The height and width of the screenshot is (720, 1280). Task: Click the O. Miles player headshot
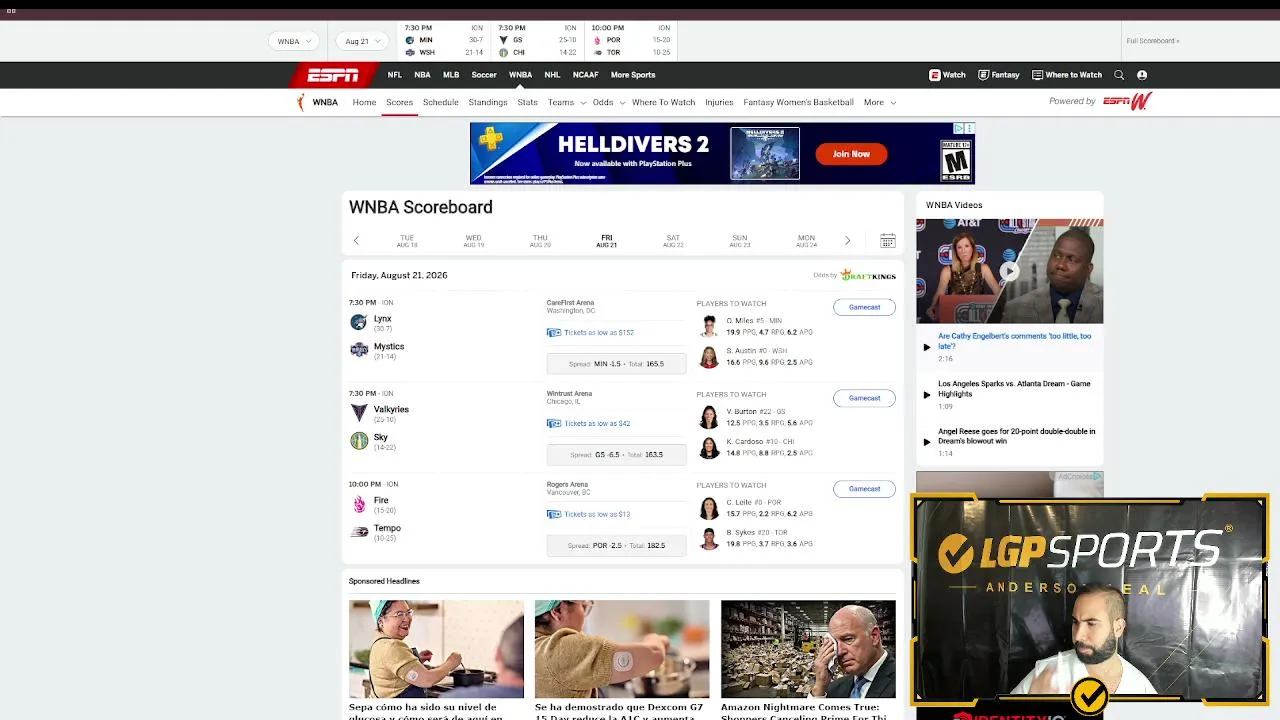click(x=709, y=326)
